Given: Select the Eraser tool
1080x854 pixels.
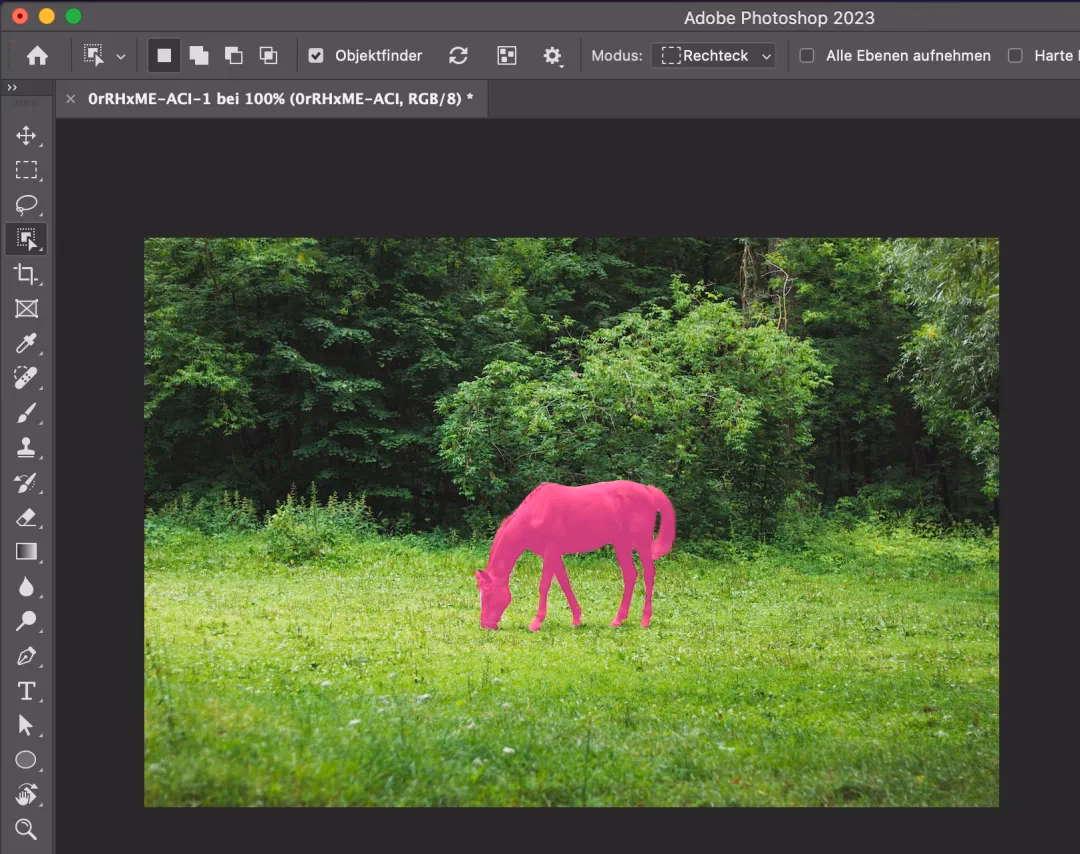Looking at the screenshot, I should click(27, 518).
